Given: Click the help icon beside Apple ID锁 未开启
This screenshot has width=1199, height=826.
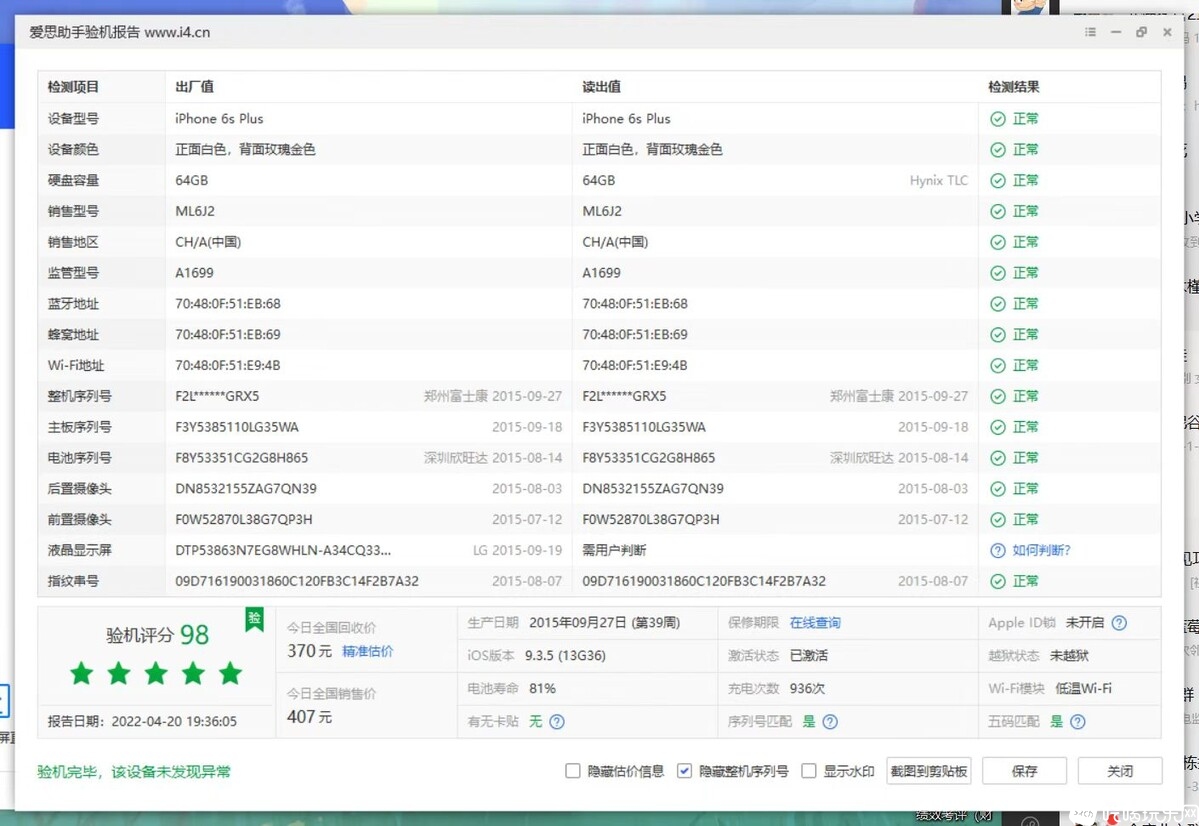Looking at the screenshot, I should click(x=1119, y=623).
